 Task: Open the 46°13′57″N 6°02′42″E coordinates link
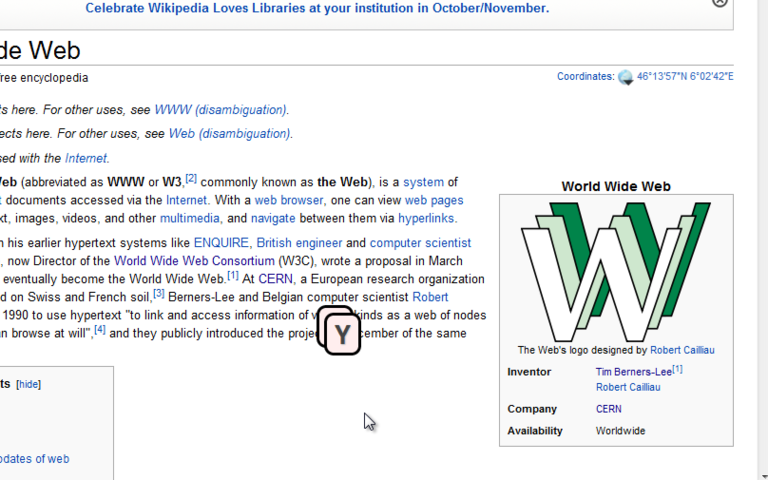click(x=685, y=76)
